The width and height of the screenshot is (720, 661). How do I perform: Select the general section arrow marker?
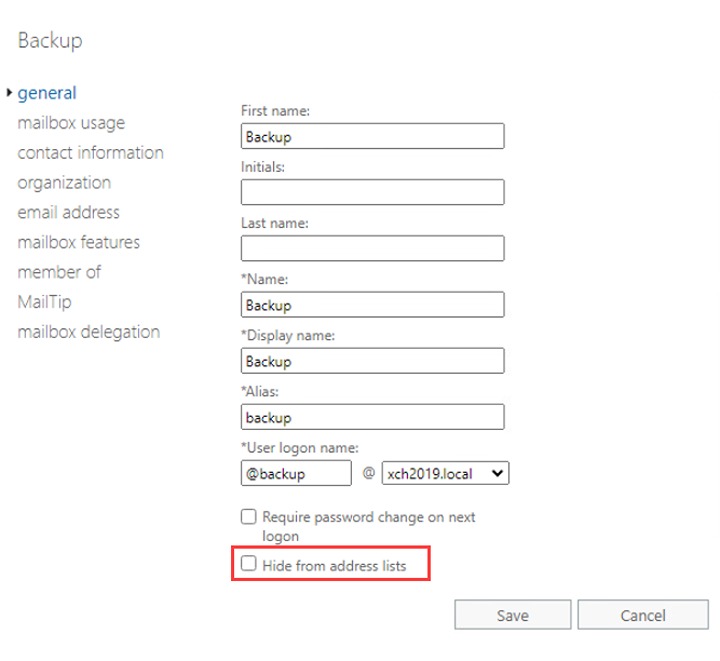(x=9, y=93)
